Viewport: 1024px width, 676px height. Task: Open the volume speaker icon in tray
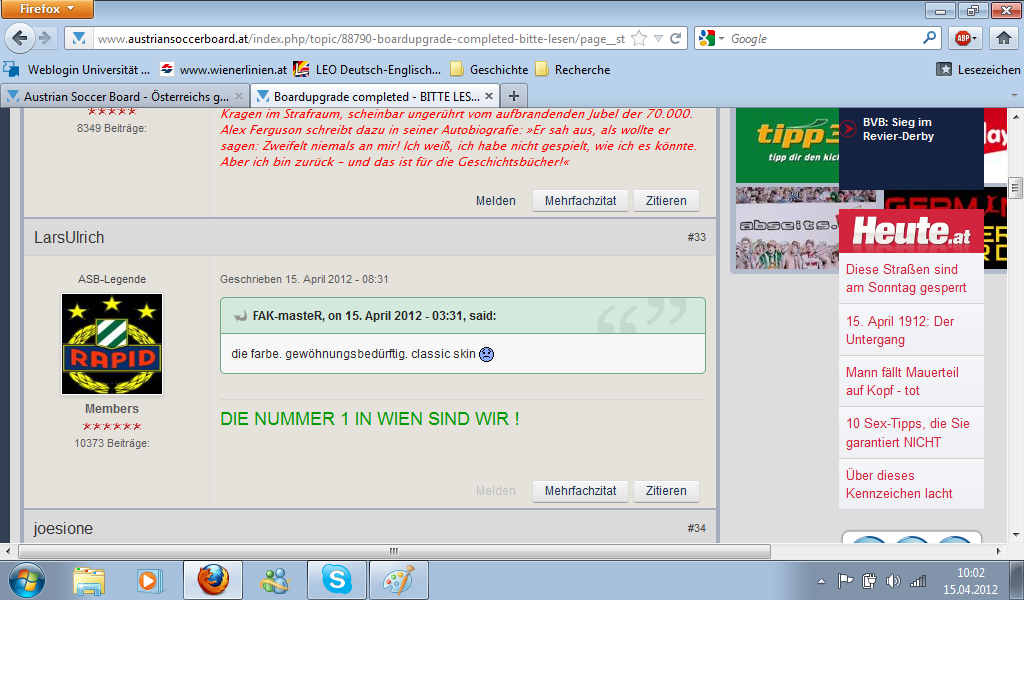click(x=893, y=581)
